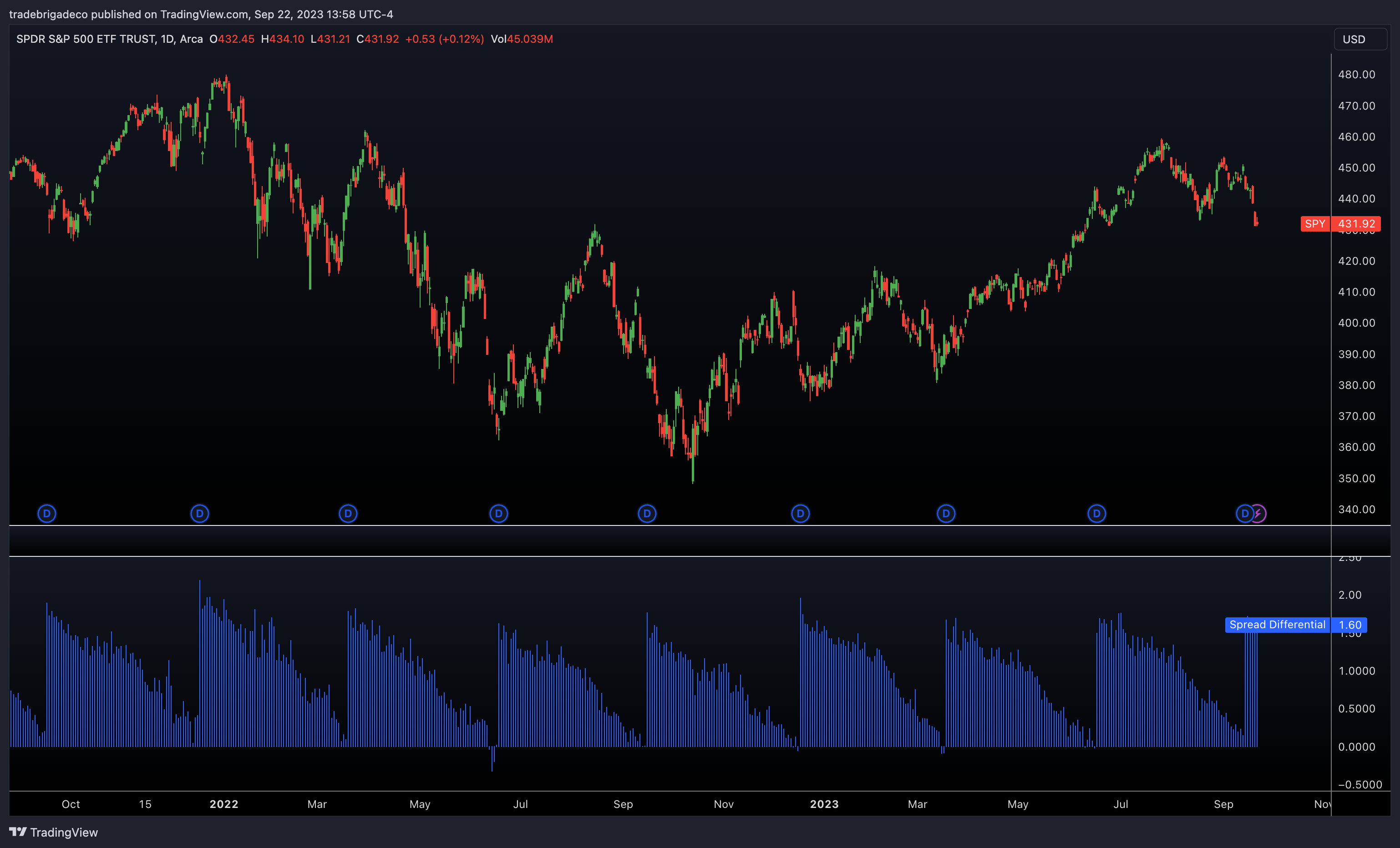1400x848 pixels.
Task: Click the SPDR S&P 500 ETF TRUST title
Action: coord(86,39)
